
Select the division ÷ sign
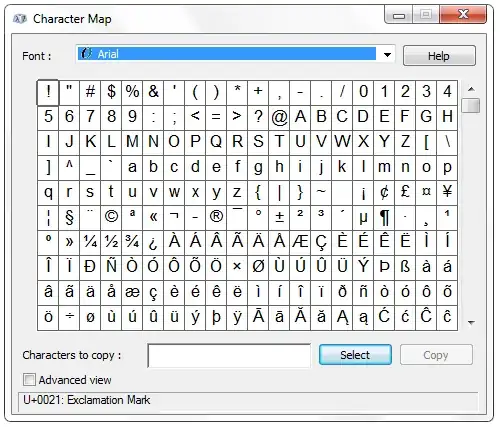point(69,318)
